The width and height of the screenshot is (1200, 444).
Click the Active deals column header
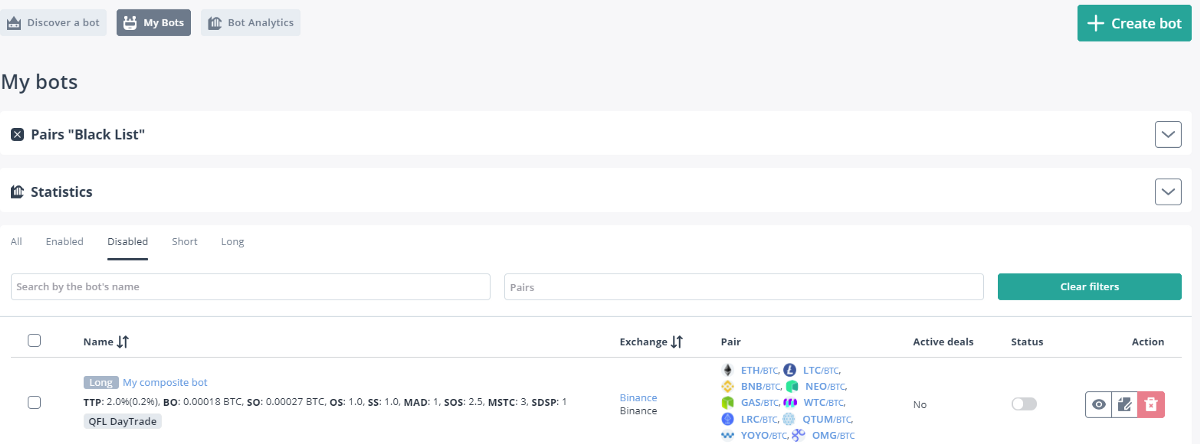coord(943,342)
